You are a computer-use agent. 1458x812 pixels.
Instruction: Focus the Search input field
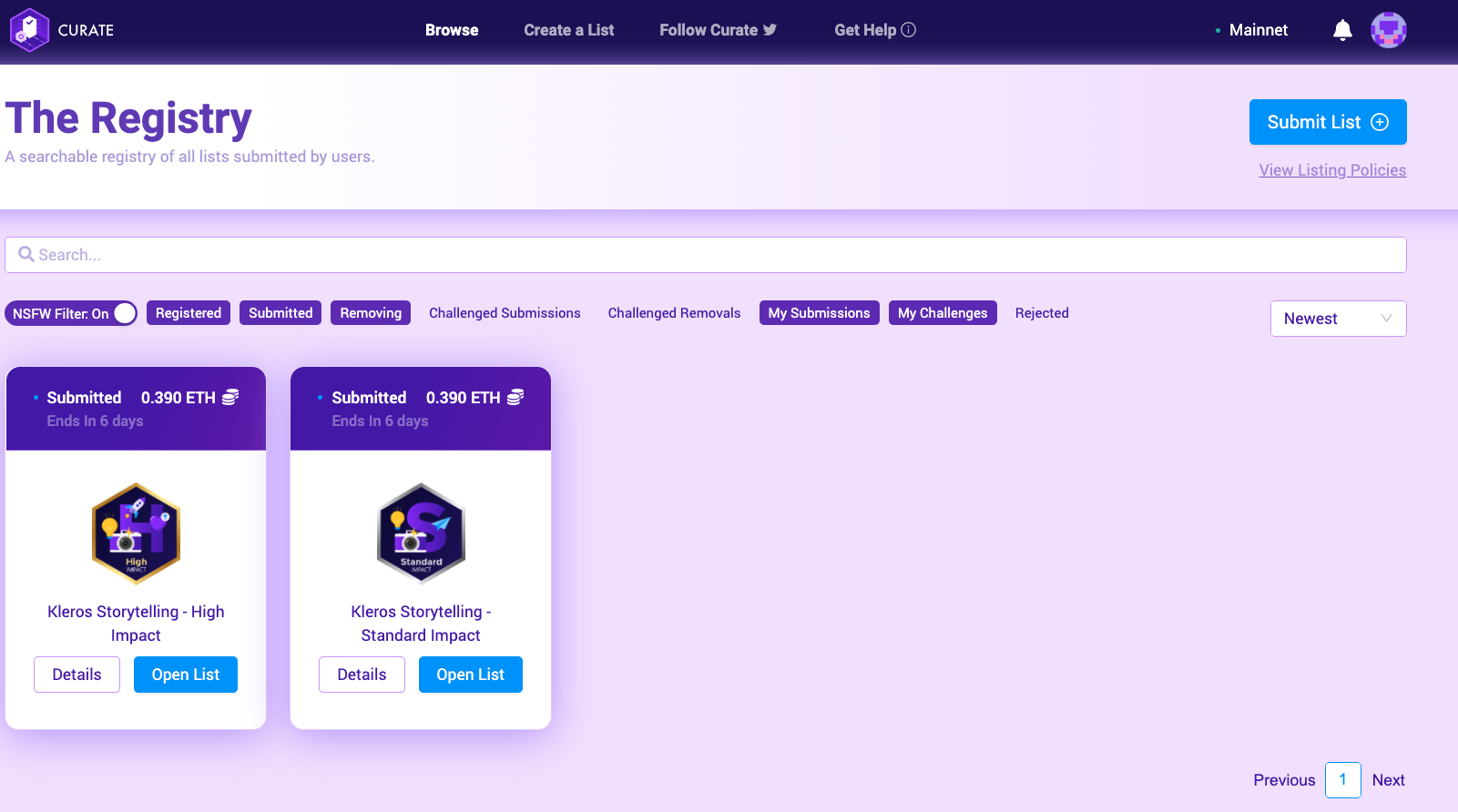706,255
